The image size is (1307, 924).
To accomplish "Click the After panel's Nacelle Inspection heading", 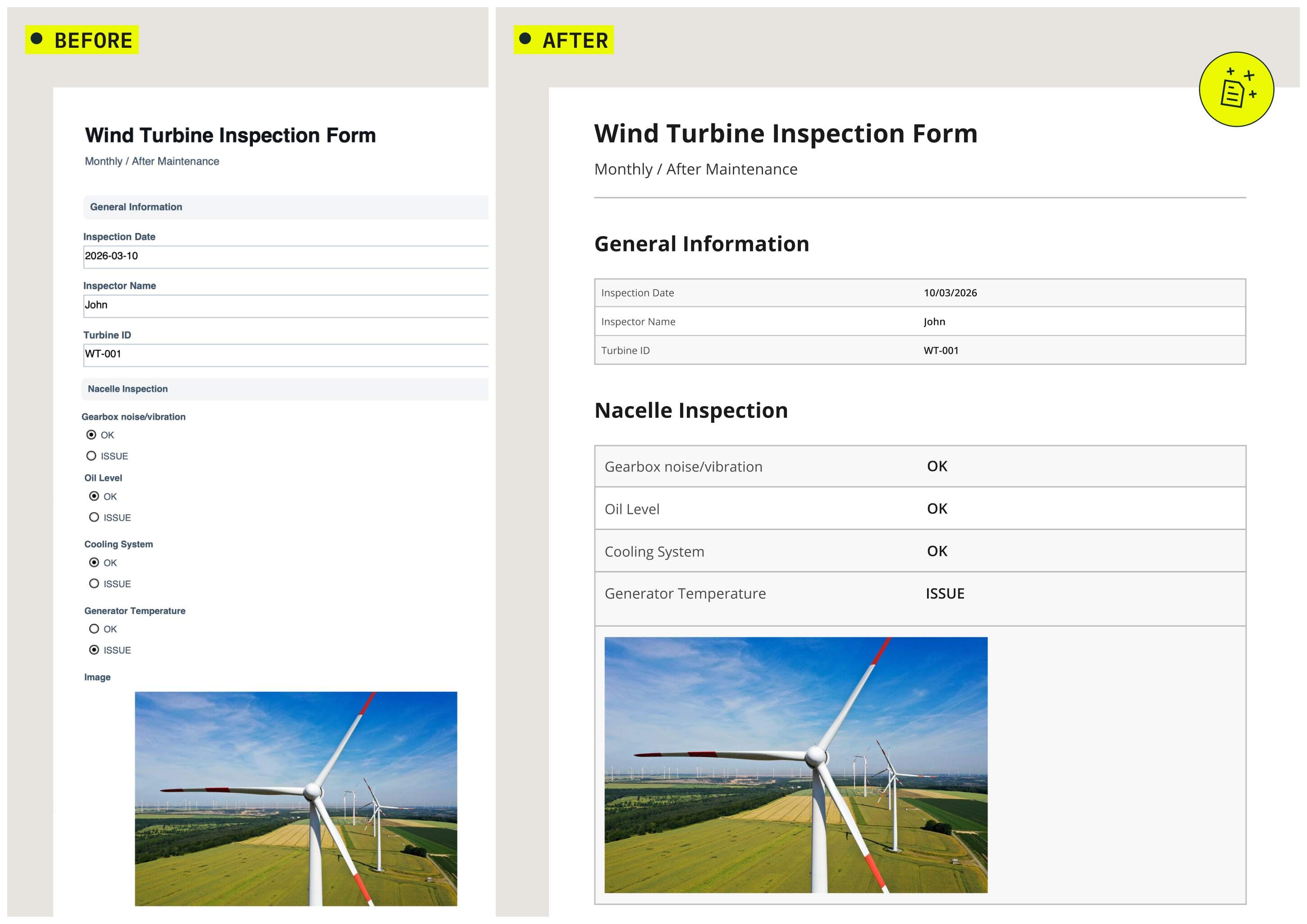I will click(691, 411).
